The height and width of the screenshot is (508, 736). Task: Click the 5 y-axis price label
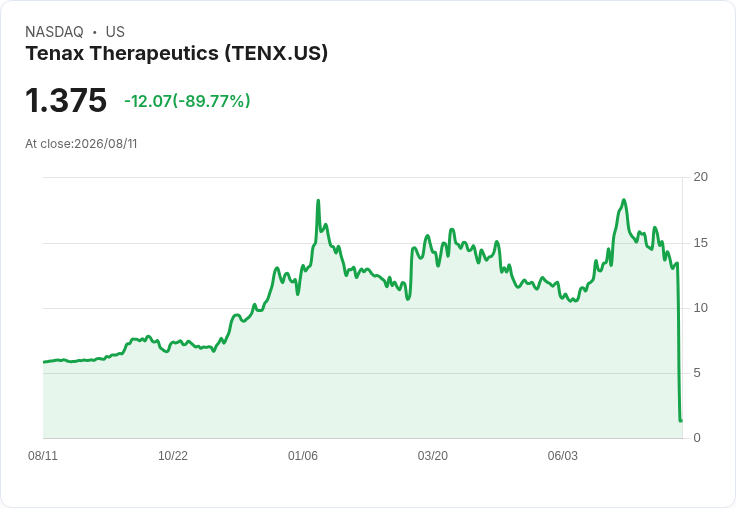tap(697, 373)
